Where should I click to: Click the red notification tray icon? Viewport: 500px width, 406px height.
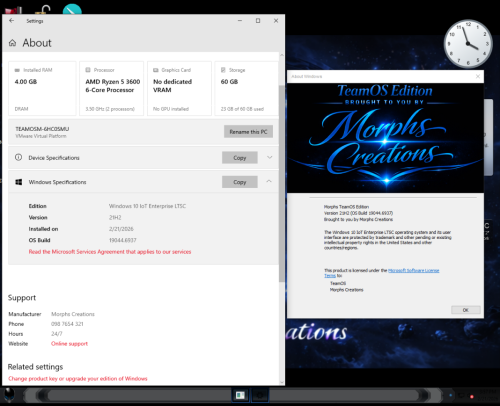click(472, 397)
